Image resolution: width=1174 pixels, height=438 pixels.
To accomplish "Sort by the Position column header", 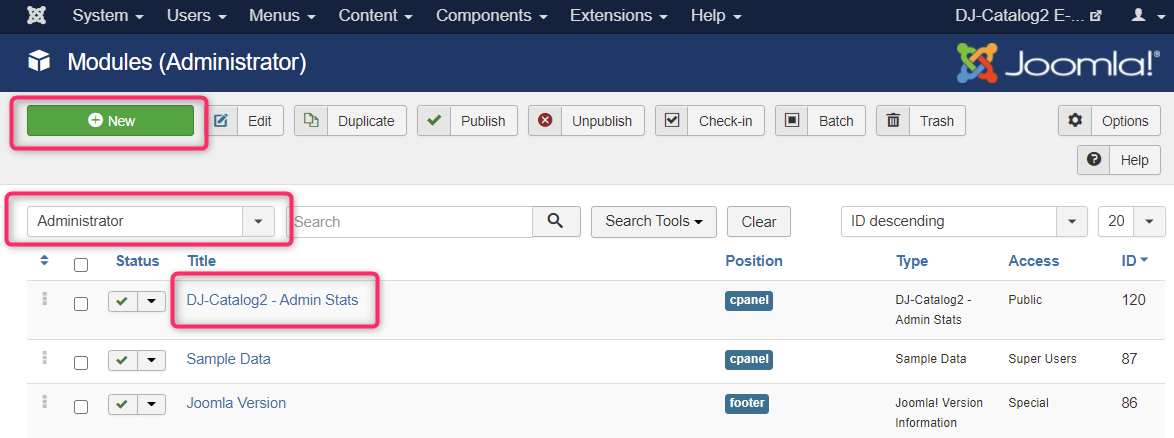I will coord(754,261).
